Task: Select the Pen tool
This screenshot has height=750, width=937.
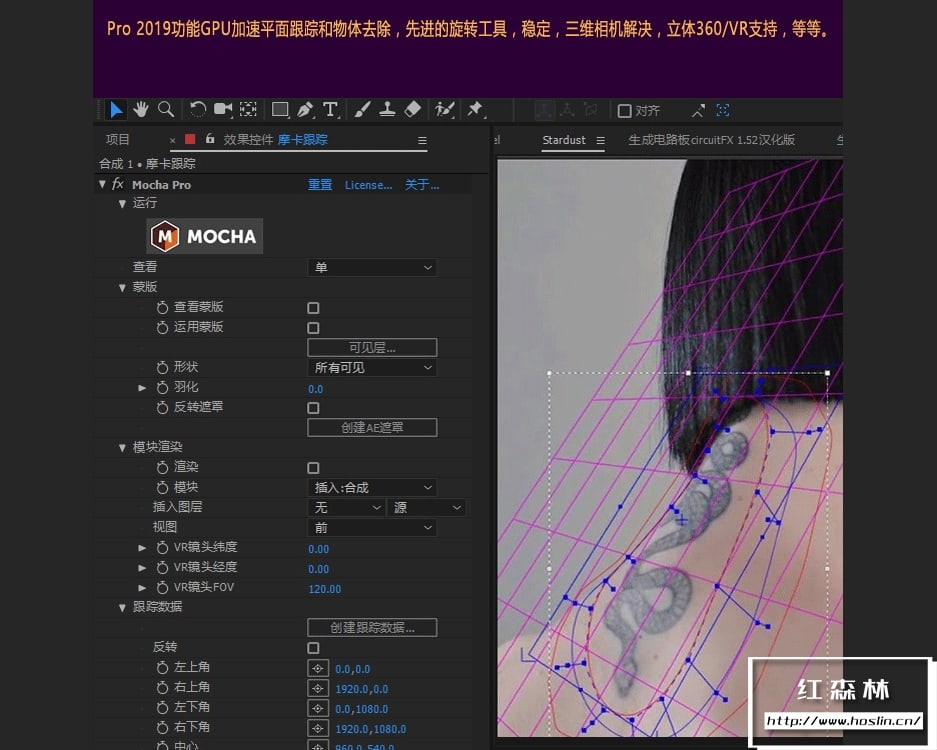Action: [305, 109]
